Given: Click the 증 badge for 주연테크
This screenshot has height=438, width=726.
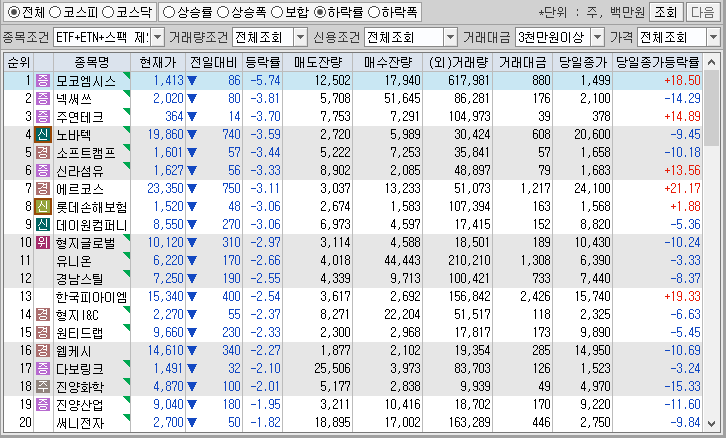Looking at the screenshot, I should click(x=43, y=117).
